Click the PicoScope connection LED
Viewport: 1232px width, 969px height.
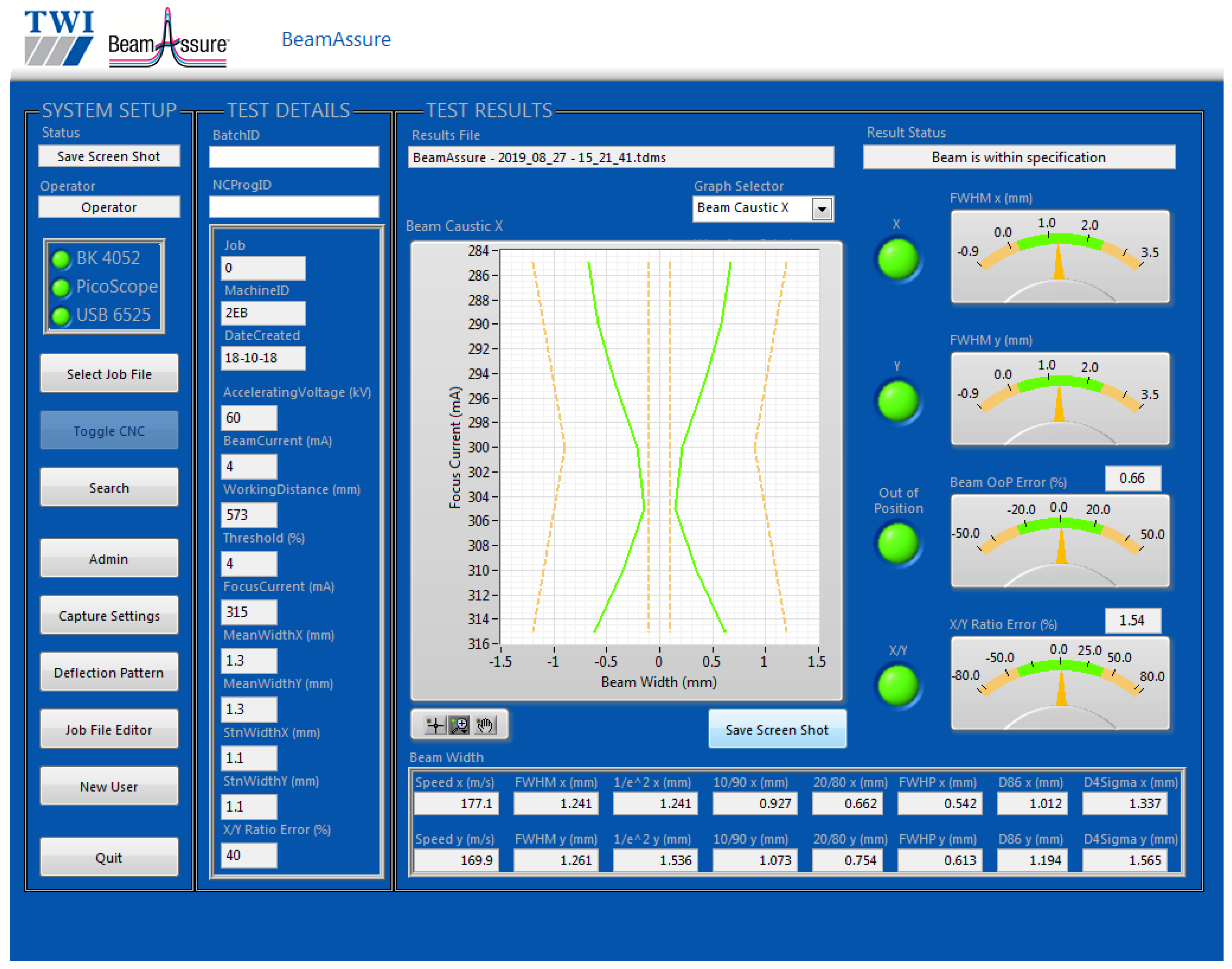click(61, 288)
